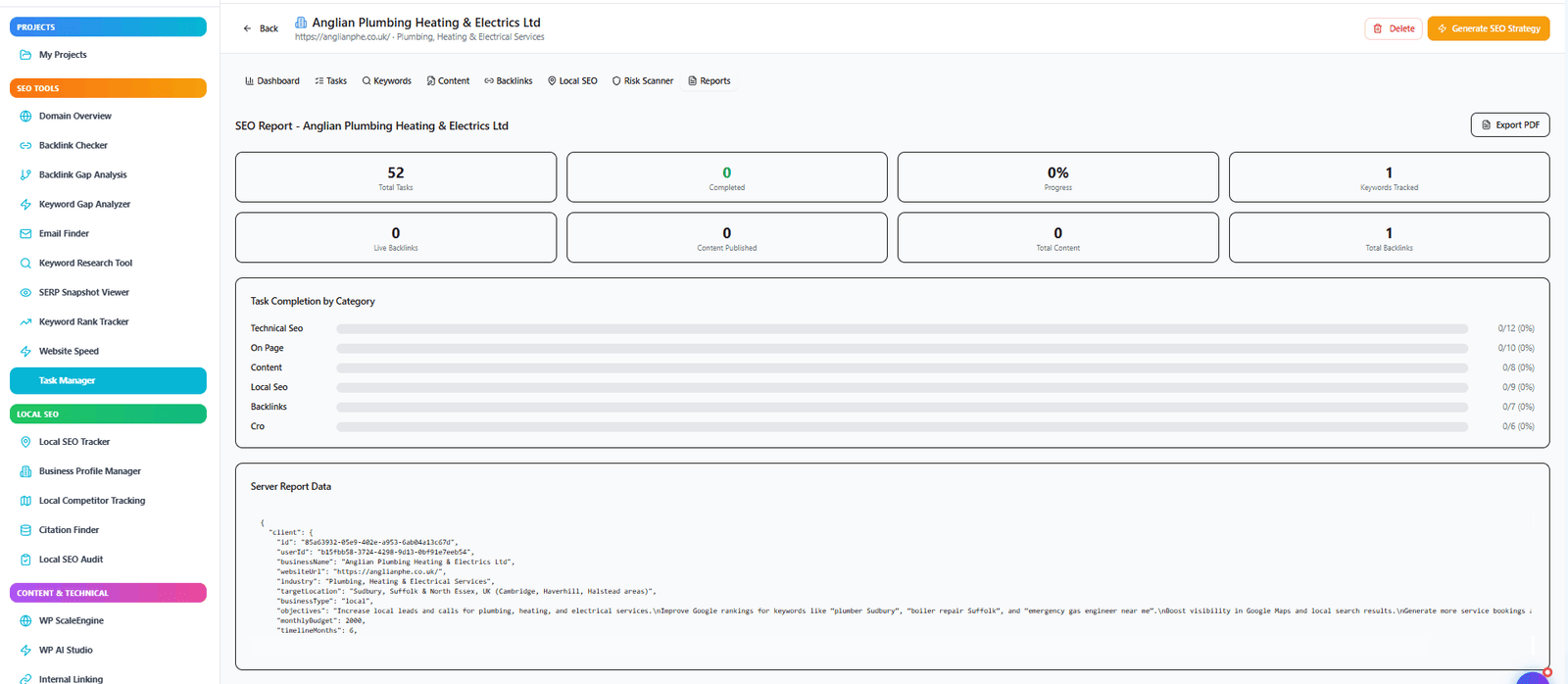The height and width of the screenshot is (684, 1568).
Task: Click the Local SEO Tracker pin icon
Action: click(x=25, y=442)
